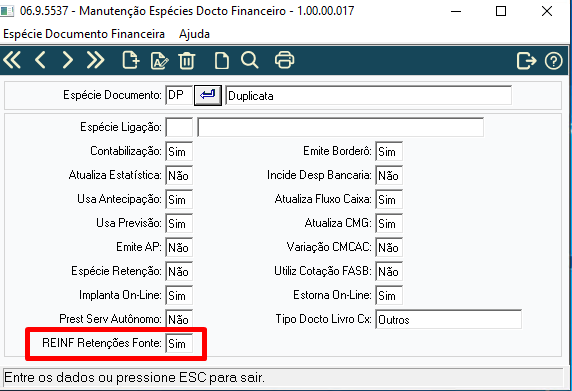572x391 pixels.
Task: Click the 'Atualiza Fluxo Caixa:' label
Action: [x=323, y=199]
